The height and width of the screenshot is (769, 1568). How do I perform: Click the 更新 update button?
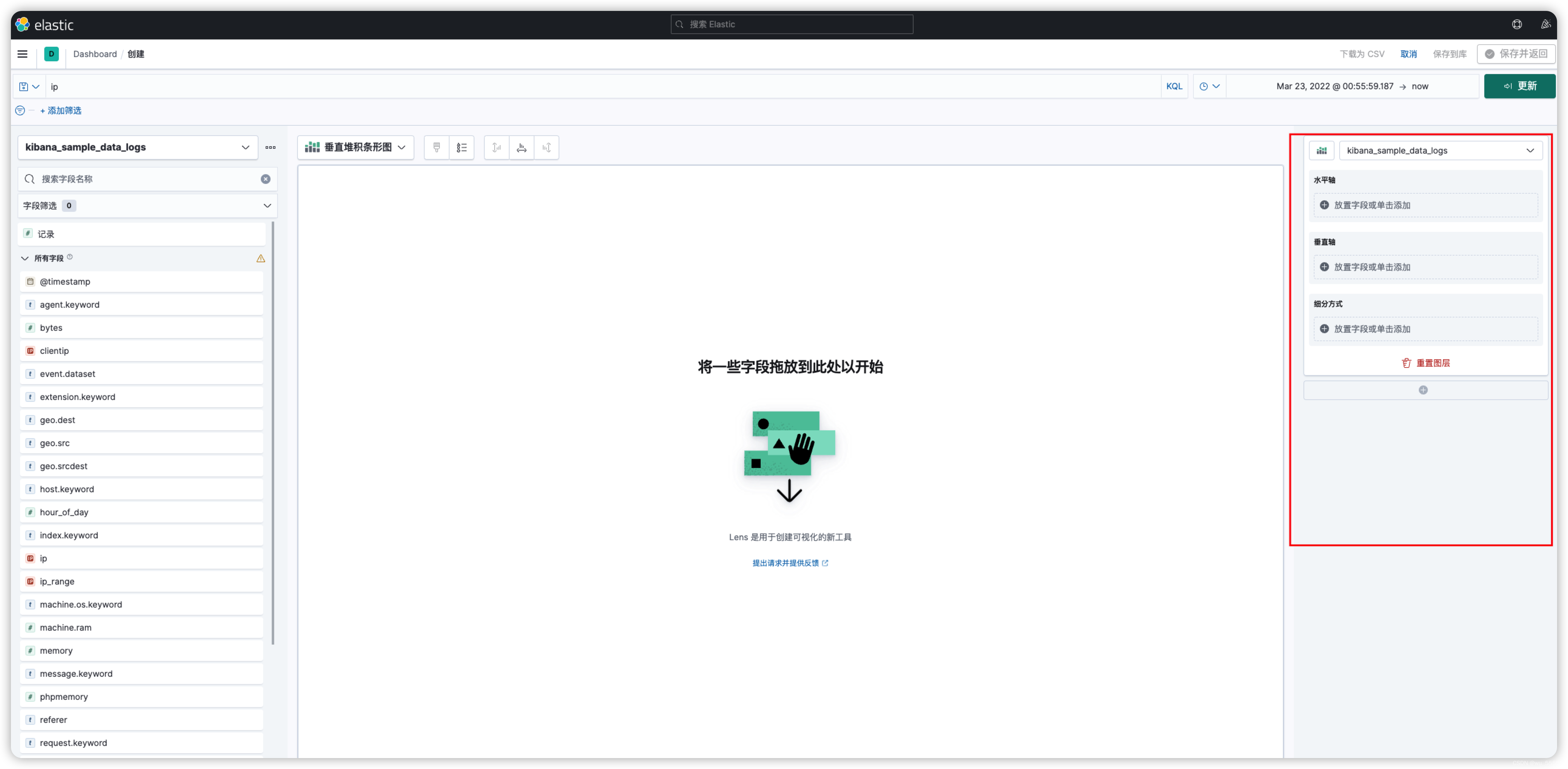(1520, 86)
